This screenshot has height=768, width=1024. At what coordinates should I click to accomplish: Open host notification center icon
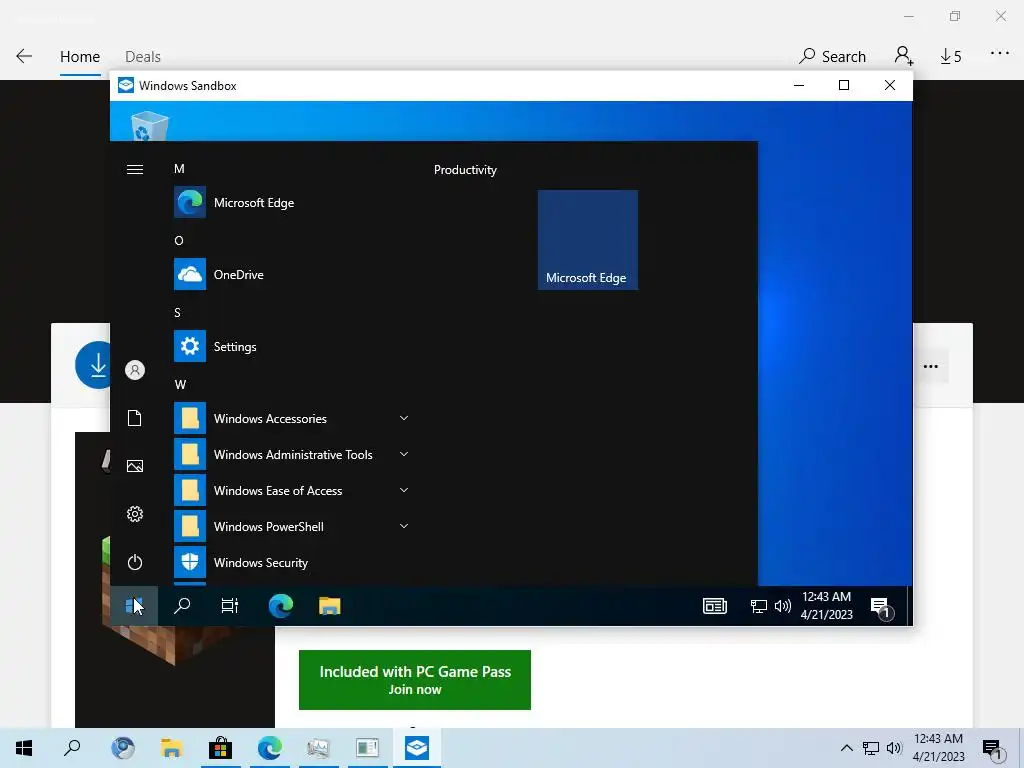[x=993, y=749]
